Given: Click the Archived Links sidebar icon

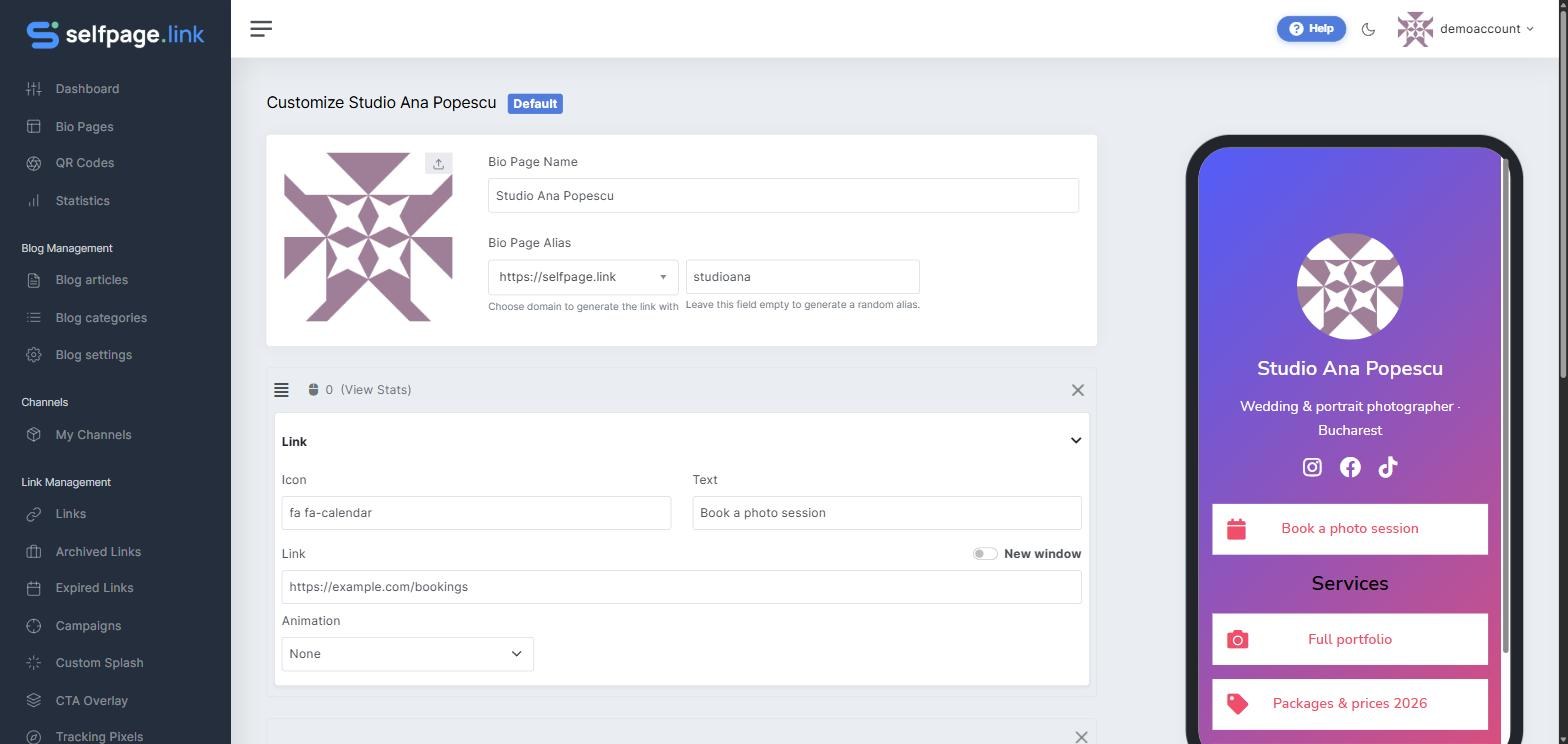Looking at the screenshot, I should (34, 552).
